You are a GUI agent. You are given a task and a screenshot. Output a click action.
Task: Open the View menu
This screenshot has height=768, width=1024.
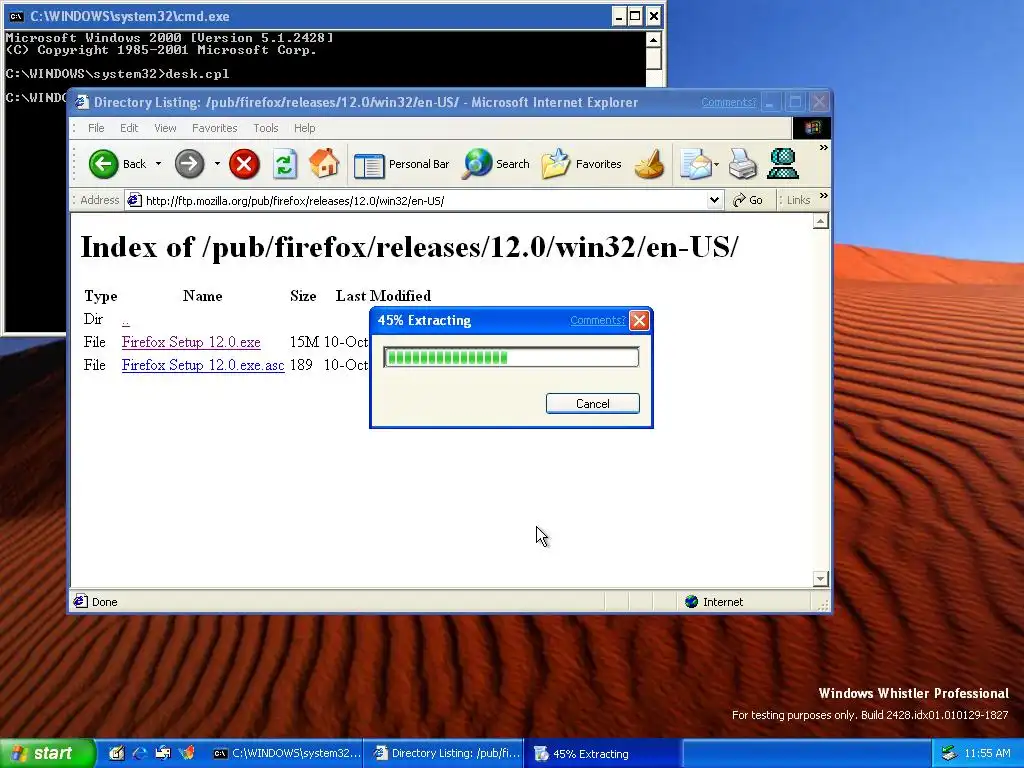165,128
